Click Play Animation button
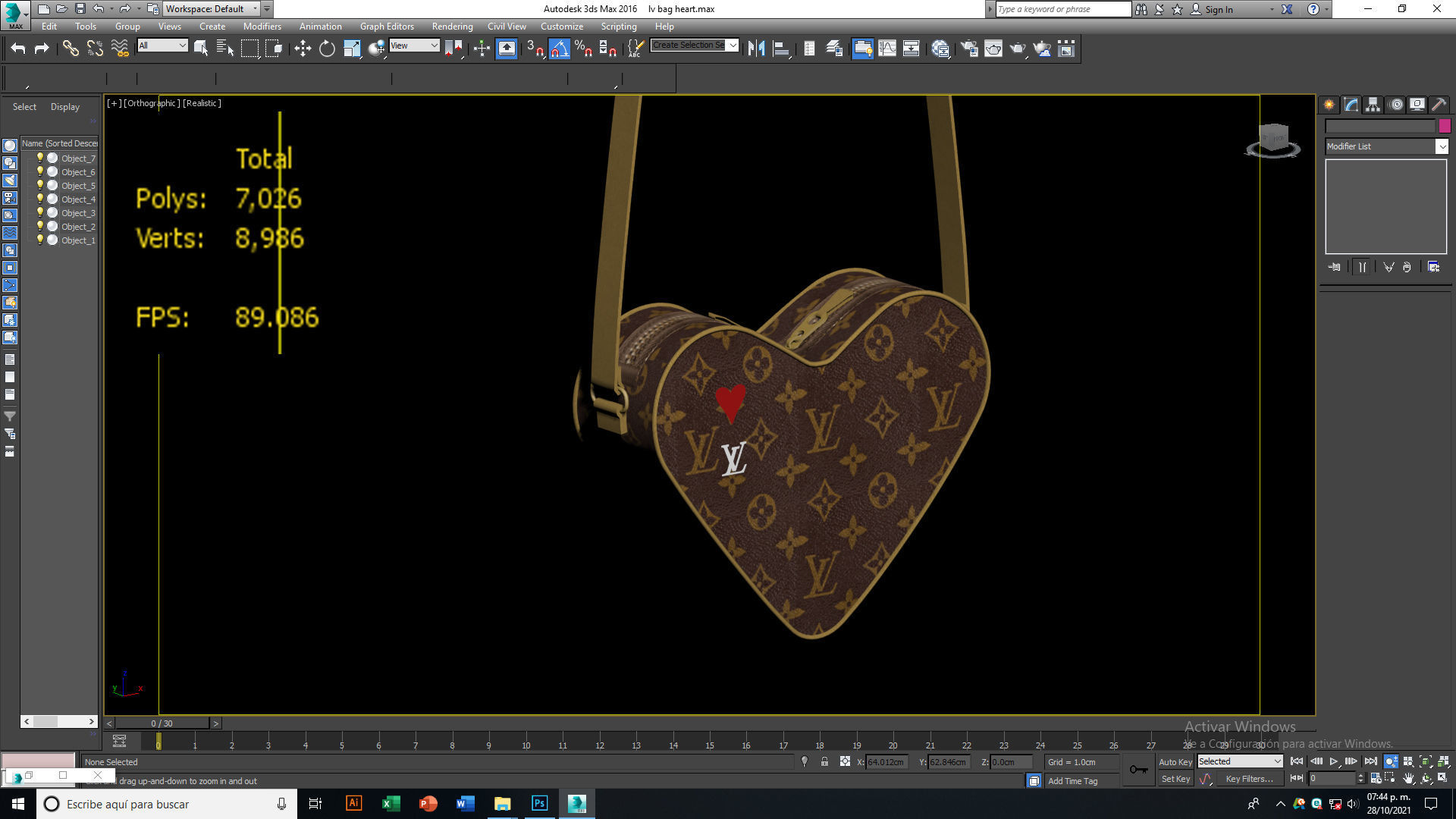The image size is (1456, 819). point(1333,761)
